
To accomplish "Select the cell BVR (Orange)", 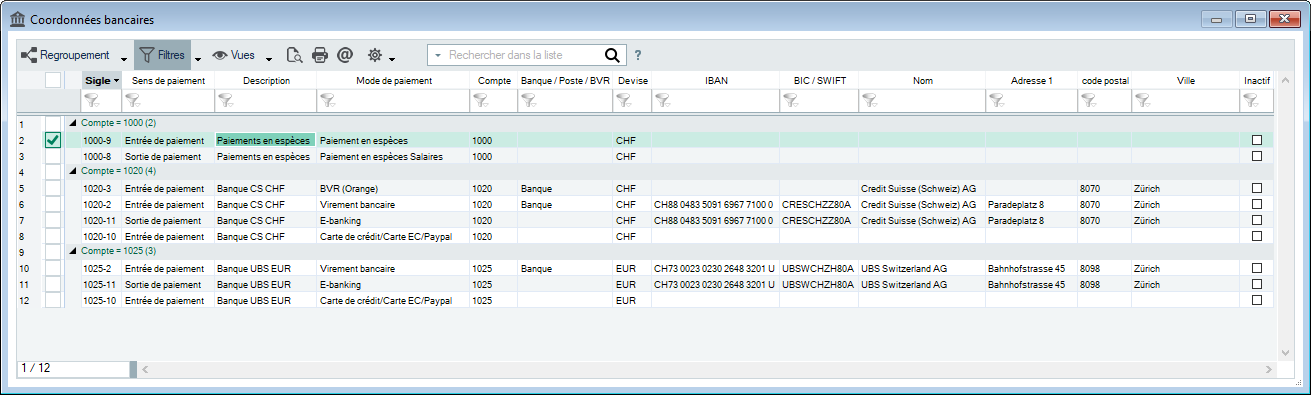I will click(393, 188).
